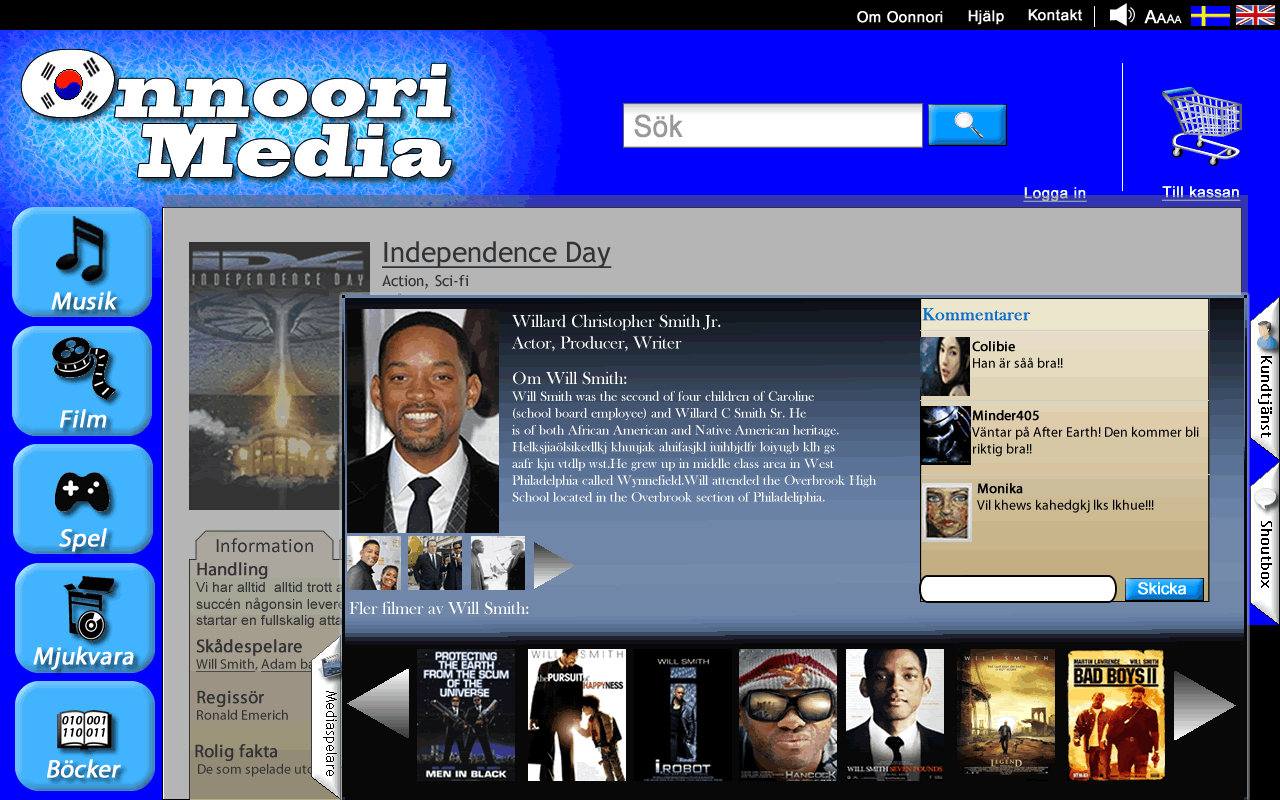This screenshot has height=800, width=1280.
Task: Show next Will Smith photos arrow
Action: click(x=554, y=565)
